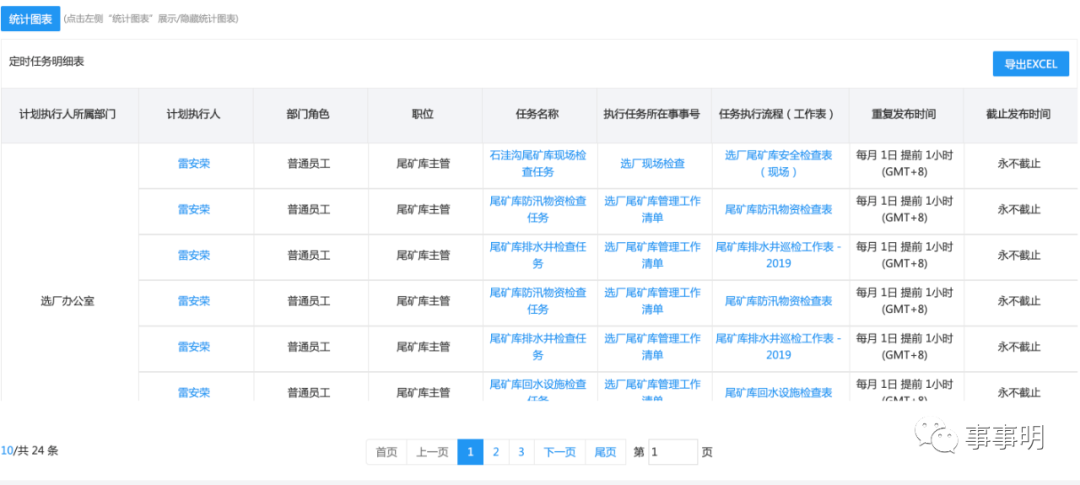Click the 统计图表 toggle button
The height and width of the screenshot is (485, 1080).
click(30, 18)
